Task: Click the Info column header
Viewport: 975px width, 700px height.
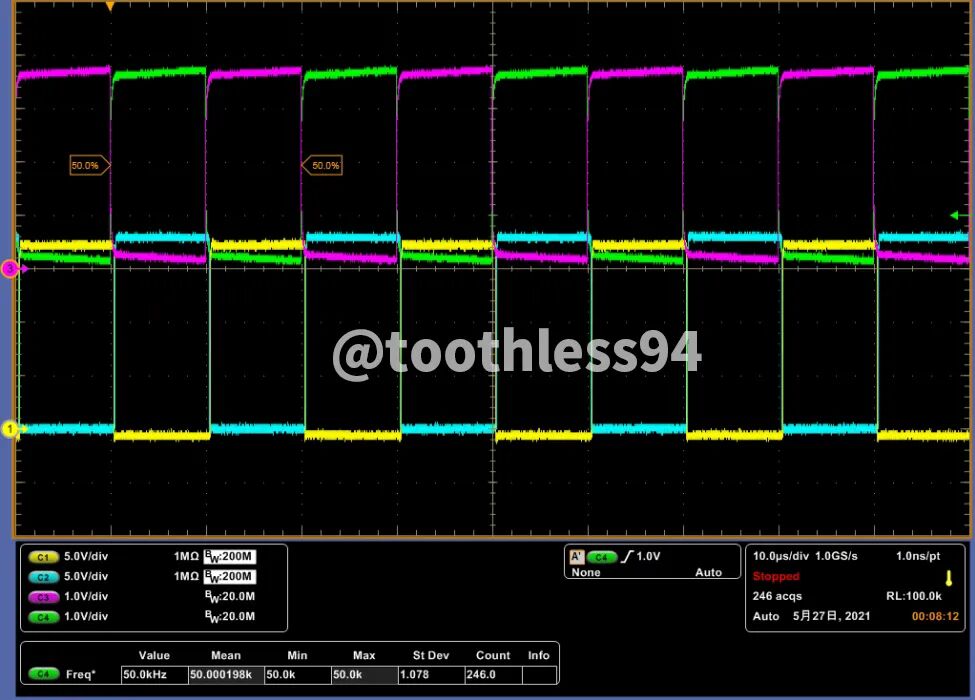Action: [538, 655]
